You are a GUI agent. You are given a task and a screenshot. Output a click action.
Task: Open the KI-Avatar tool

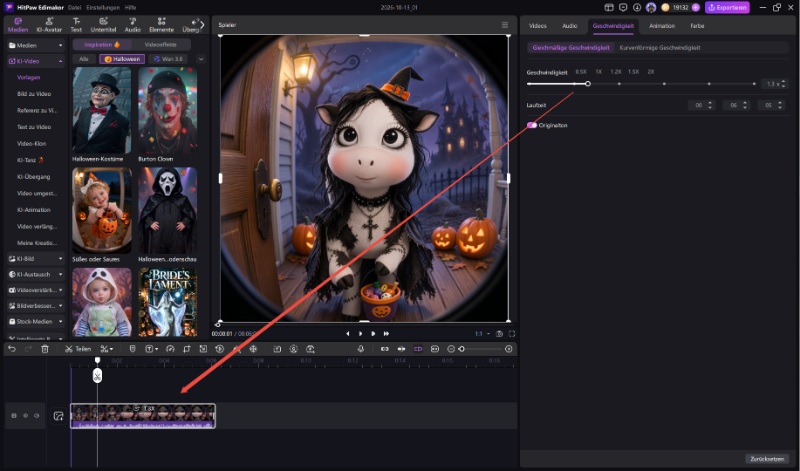49,25
